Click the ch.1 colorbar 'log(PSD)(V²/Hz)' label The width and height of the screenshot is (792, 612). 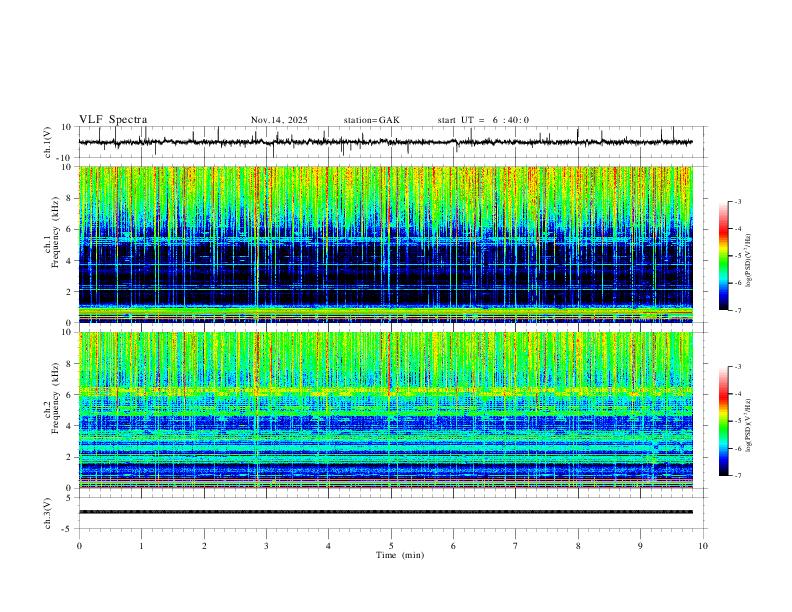(749, 260)
